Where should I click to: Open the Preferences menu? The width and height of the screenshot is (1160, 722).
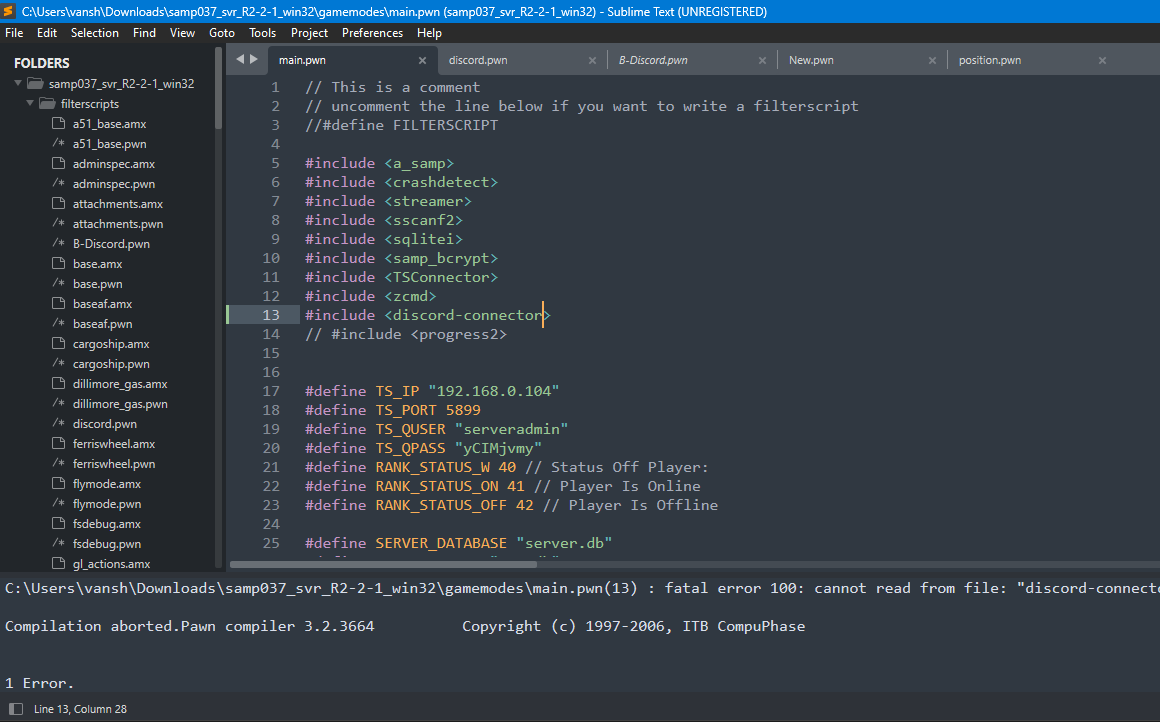point(372,33)
